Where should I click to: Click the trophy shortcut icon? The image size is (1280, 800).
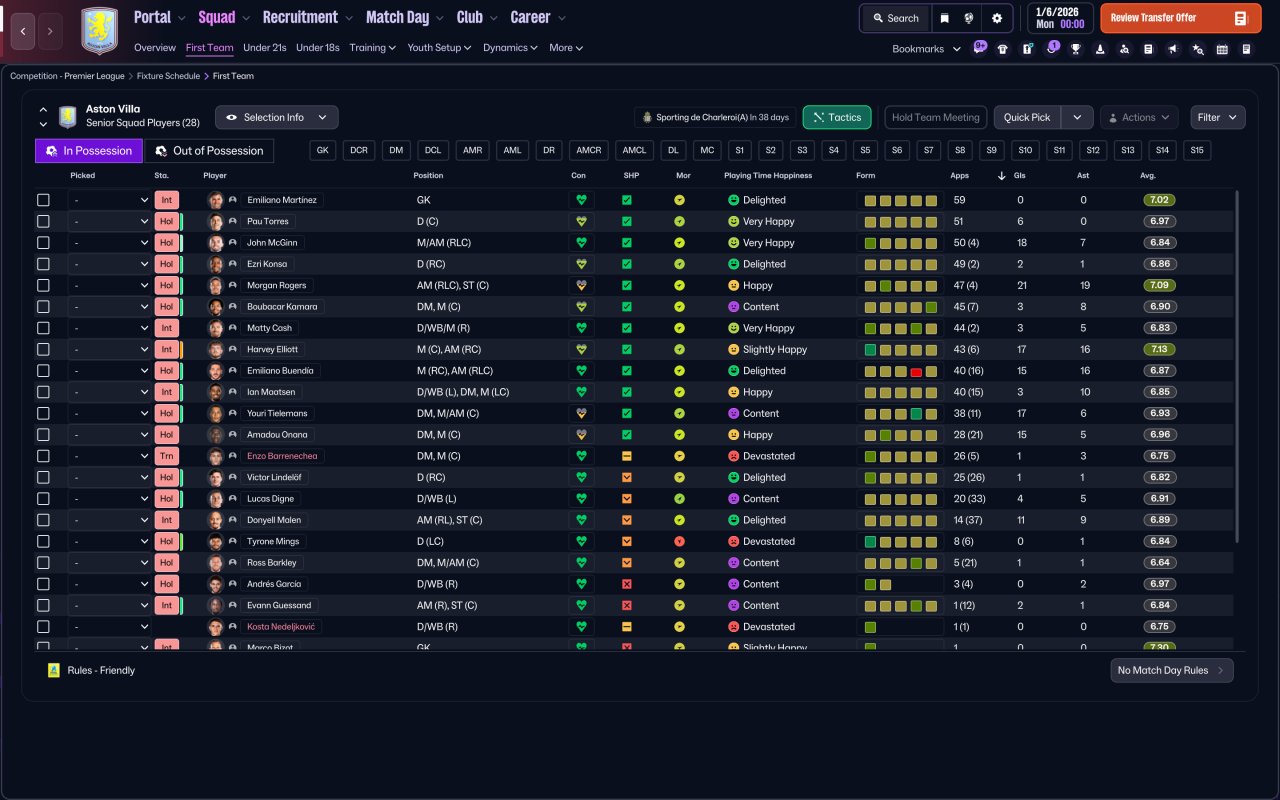(x=1076, y=49)
